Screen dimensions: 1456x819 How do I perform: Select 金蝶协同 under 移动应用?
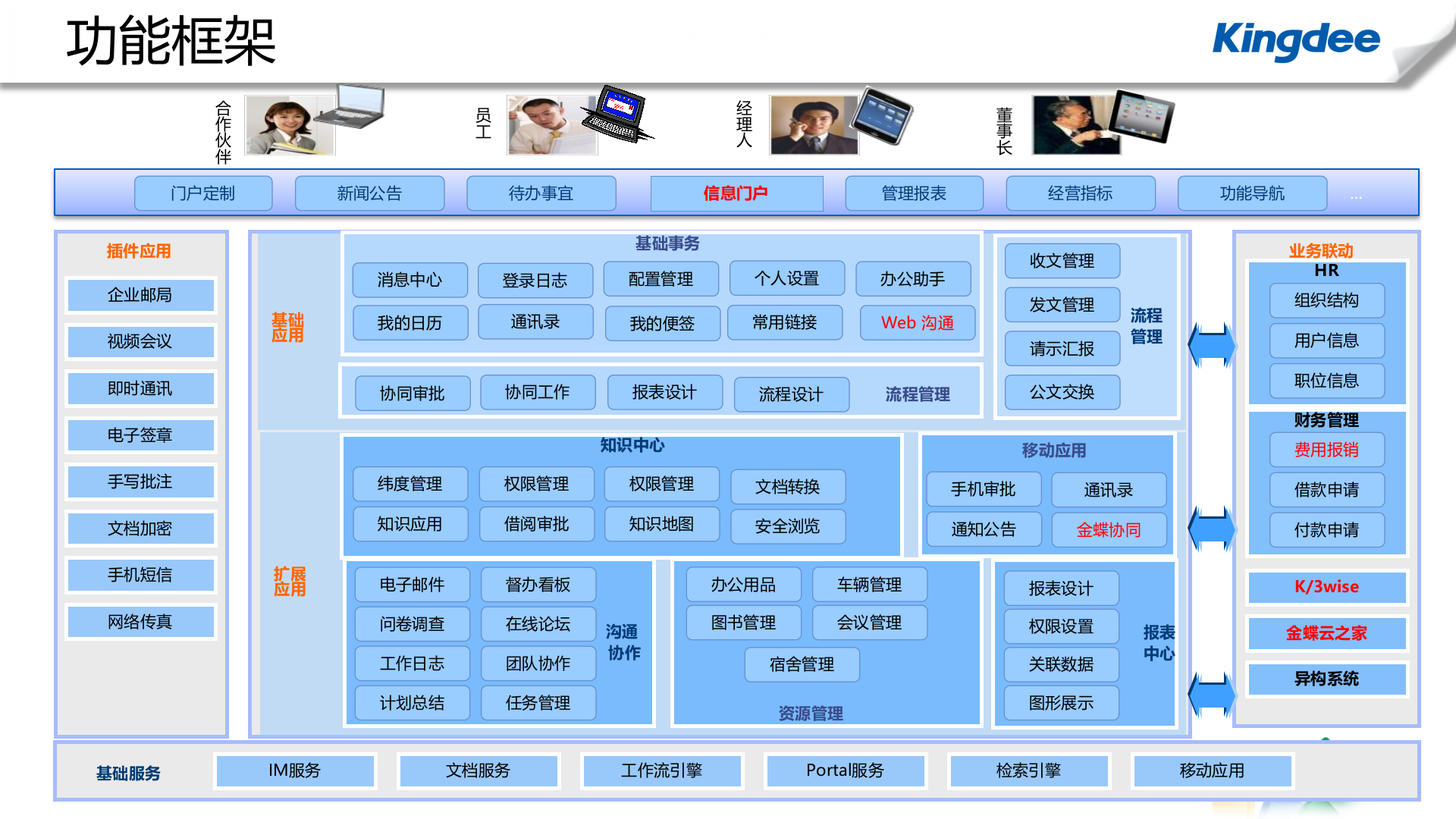point(1109,529)
